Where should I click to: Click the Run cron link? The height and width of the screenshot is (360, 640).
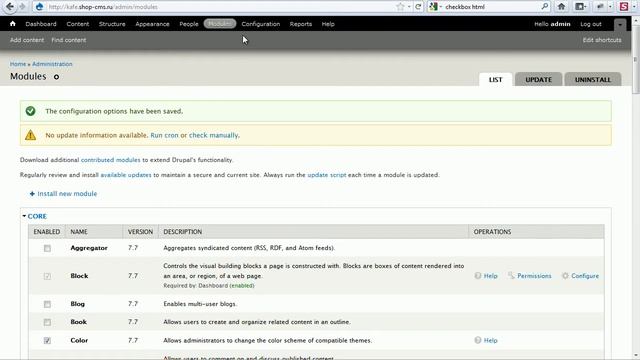click(164, 135)
